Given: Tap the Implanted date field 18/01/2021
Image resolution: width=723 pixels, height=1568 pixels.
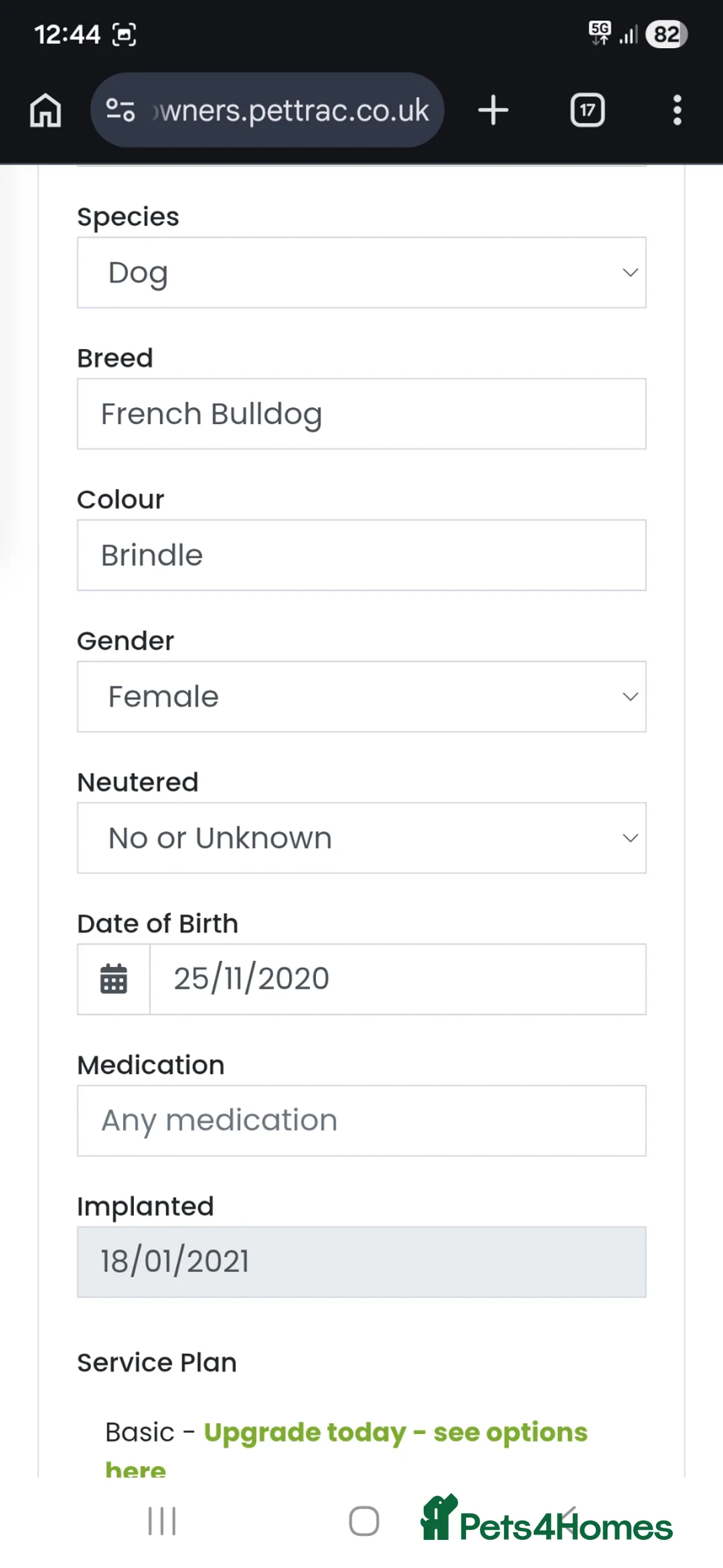Looking at the screenshot, I should [x=361, y=1262].
